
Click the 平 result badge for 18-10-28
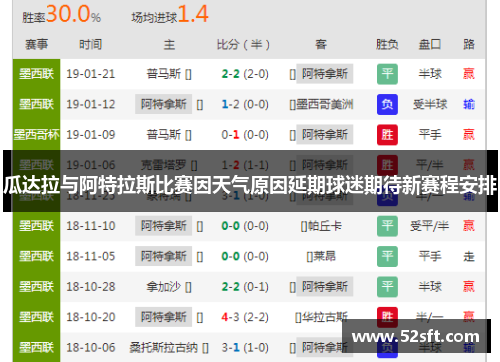pos(387,287)
